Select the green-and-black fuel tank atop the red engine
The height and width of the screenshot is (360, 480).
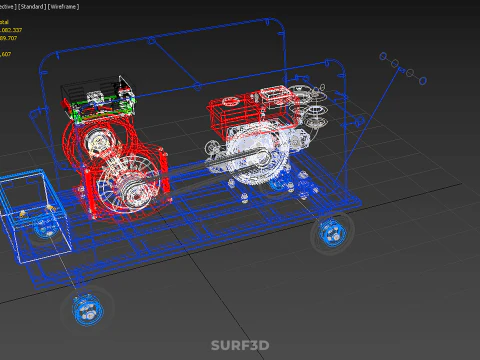pos(98,99)
